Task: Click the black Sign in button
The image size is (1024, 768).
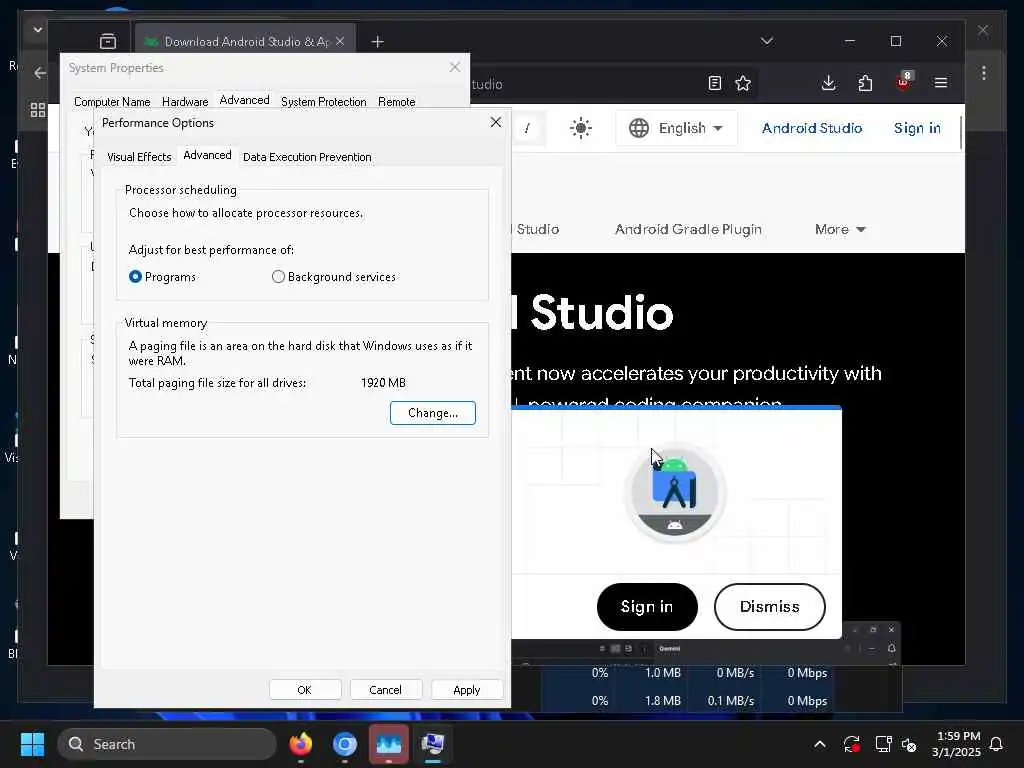Action: pos(647,607)
